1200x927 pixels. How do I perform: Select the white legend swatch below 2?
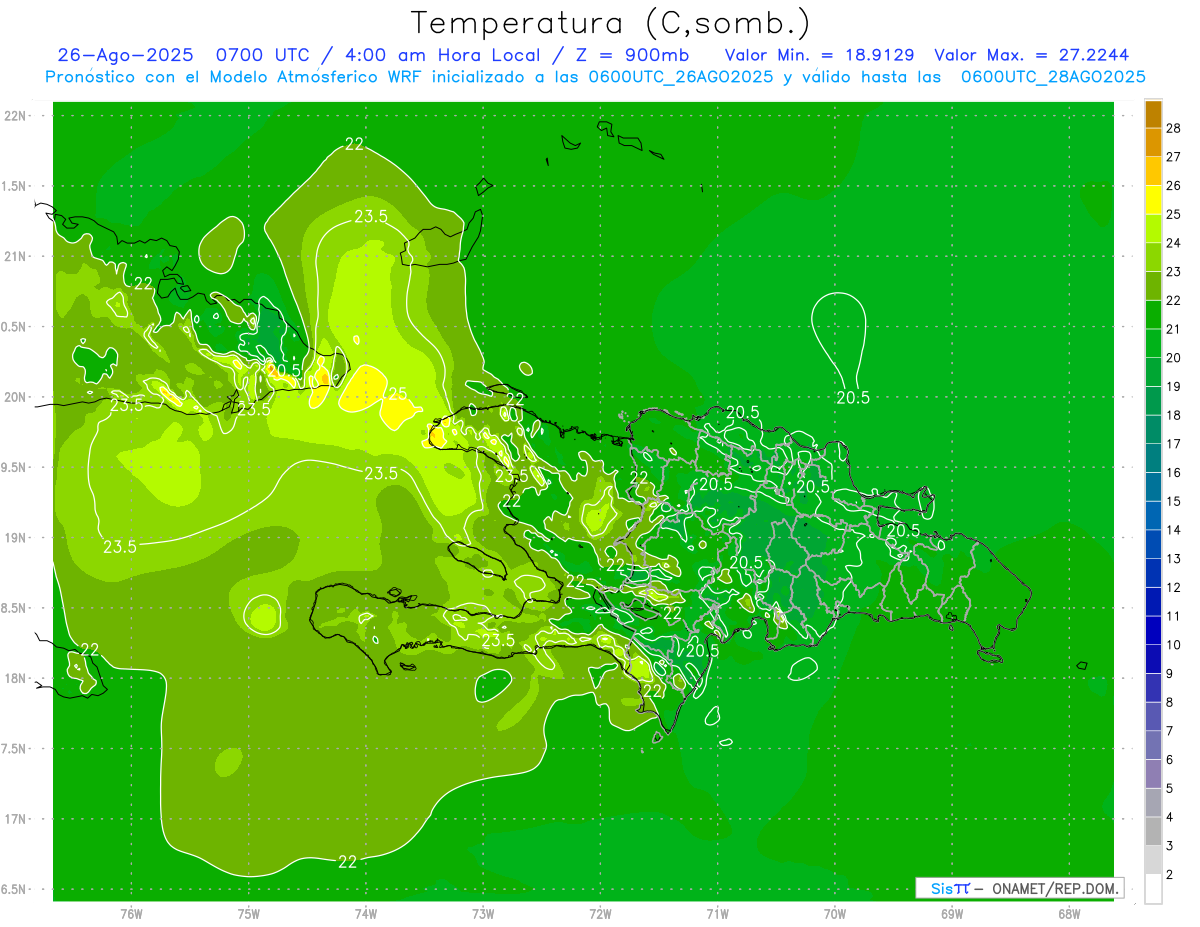(1153, 889)
